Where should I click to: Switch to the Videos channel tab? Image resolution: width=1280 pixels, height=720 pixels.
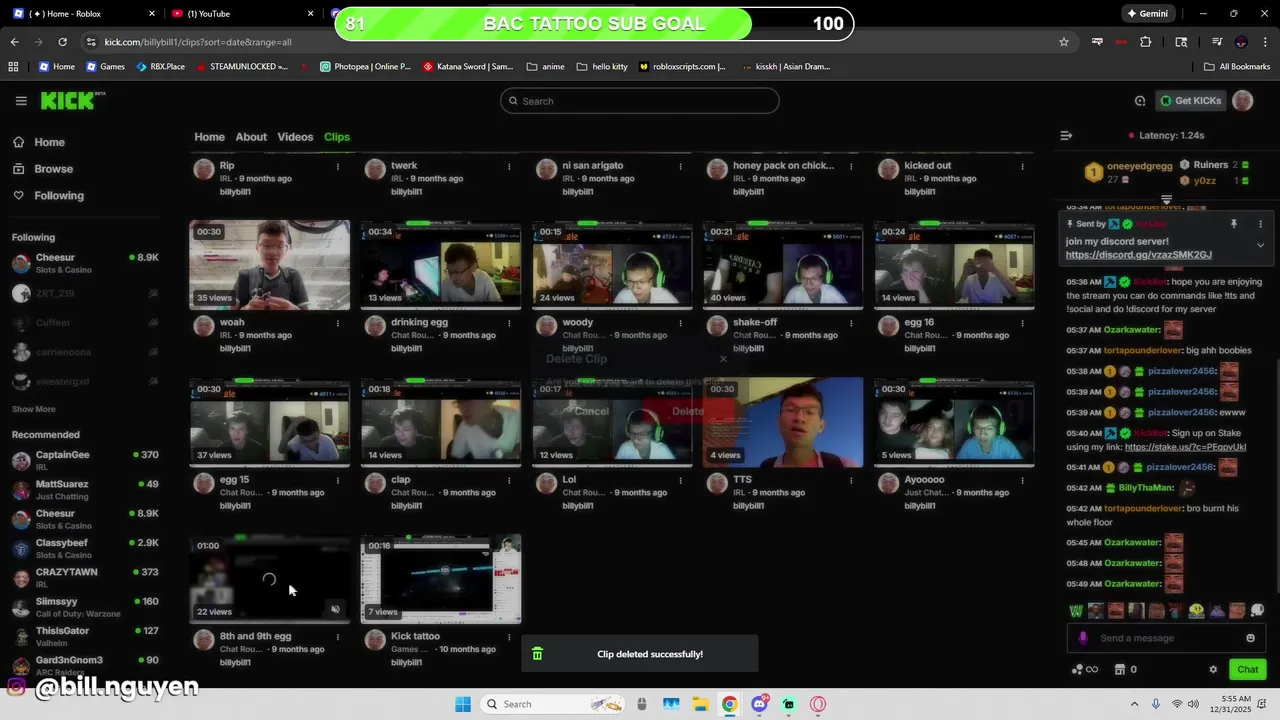[295, 137]
